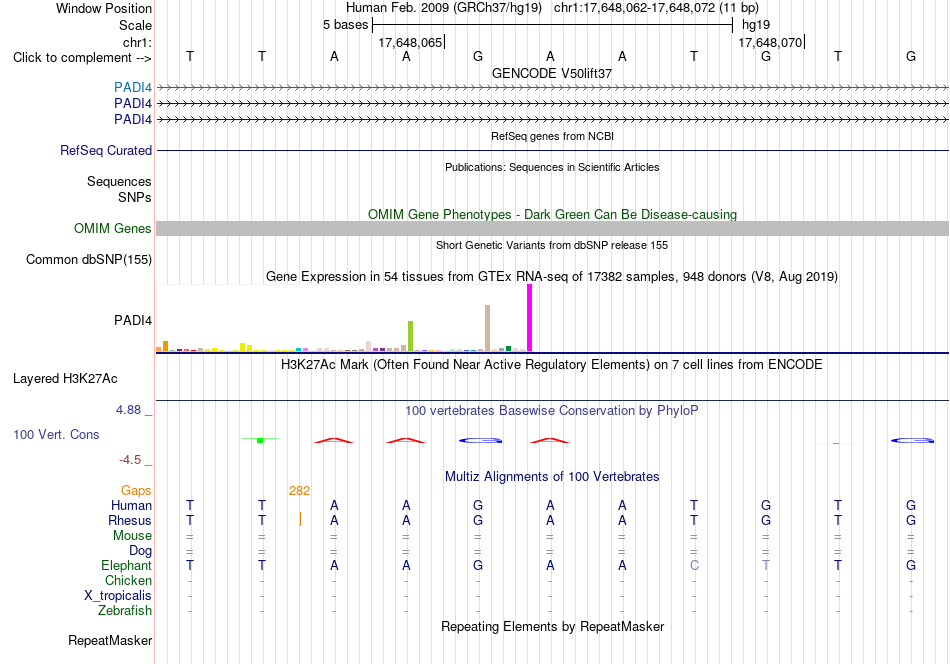Click the orange Gaps label

click(136, 491)
